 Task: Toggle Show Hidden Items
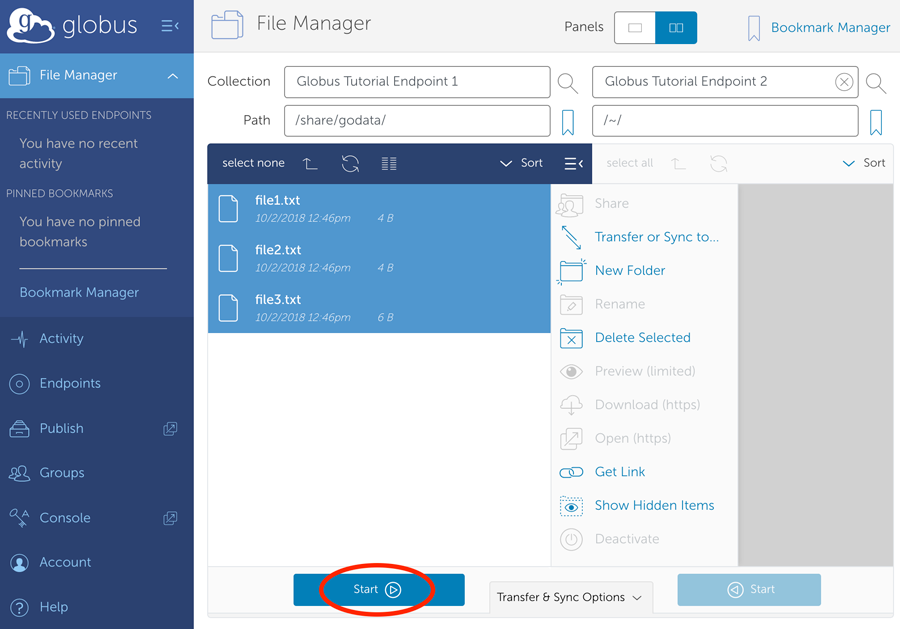[x=654, y=506]
